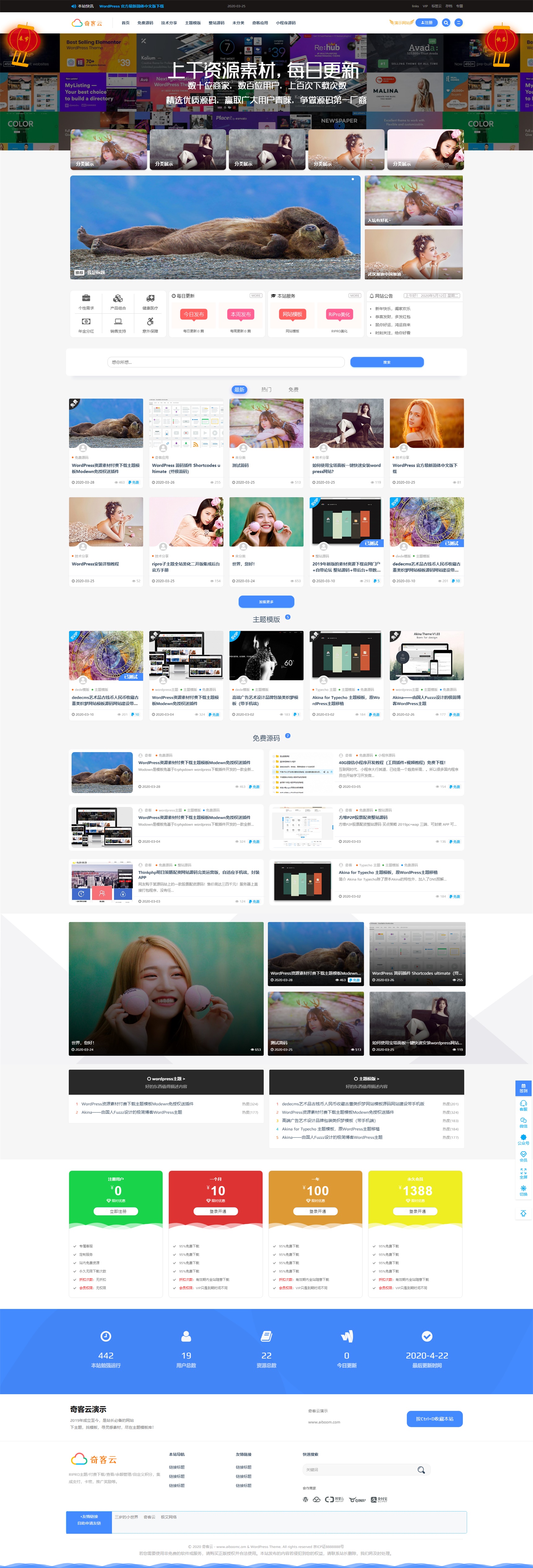Click the 新年快乐，阖家欢乐 announcement line
533x1568 pixels.
(392, 309)
